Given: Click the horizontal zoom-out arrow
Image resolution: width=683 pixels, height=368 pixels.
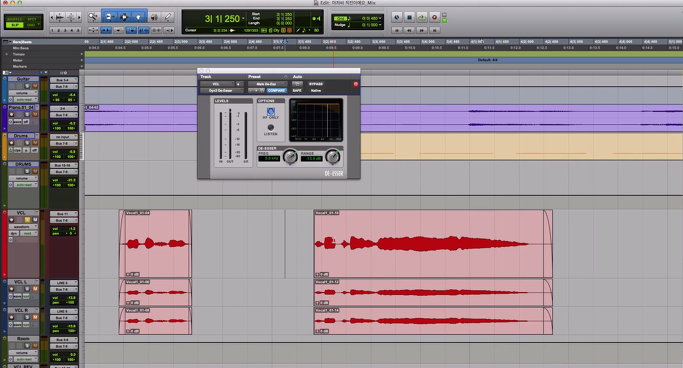Looking at the screenshot, I should tap(52, 17).
